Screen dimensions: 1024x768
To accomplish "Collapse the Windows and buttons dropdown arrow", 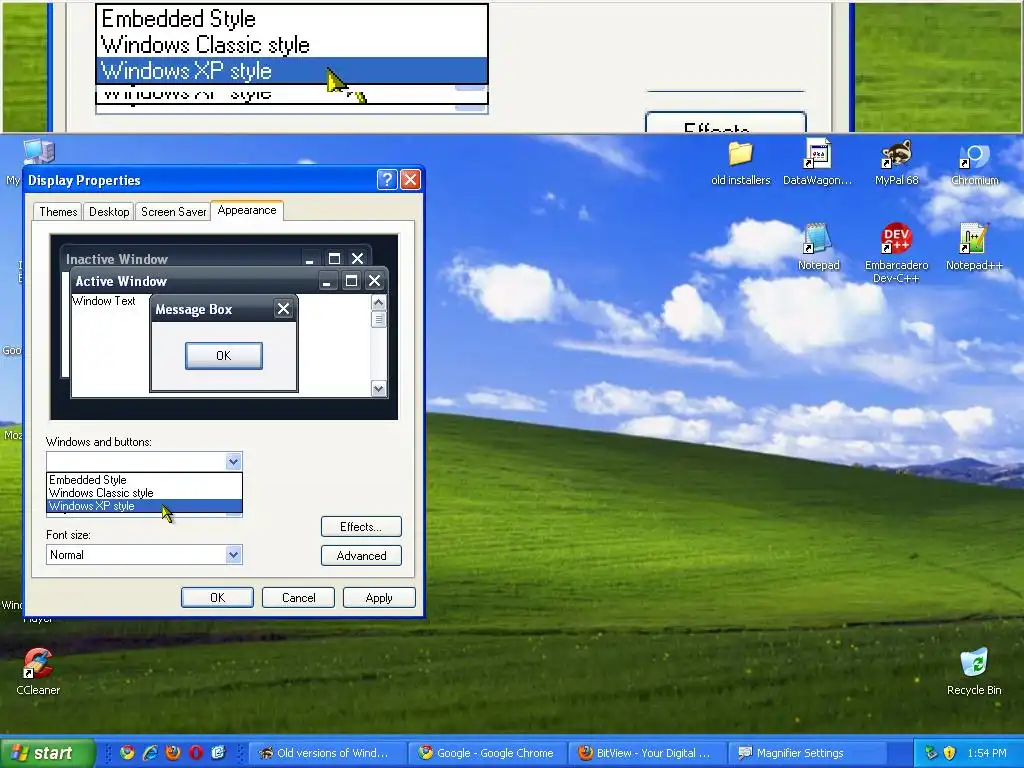I will pyautogui.click(x=233, y=462).
